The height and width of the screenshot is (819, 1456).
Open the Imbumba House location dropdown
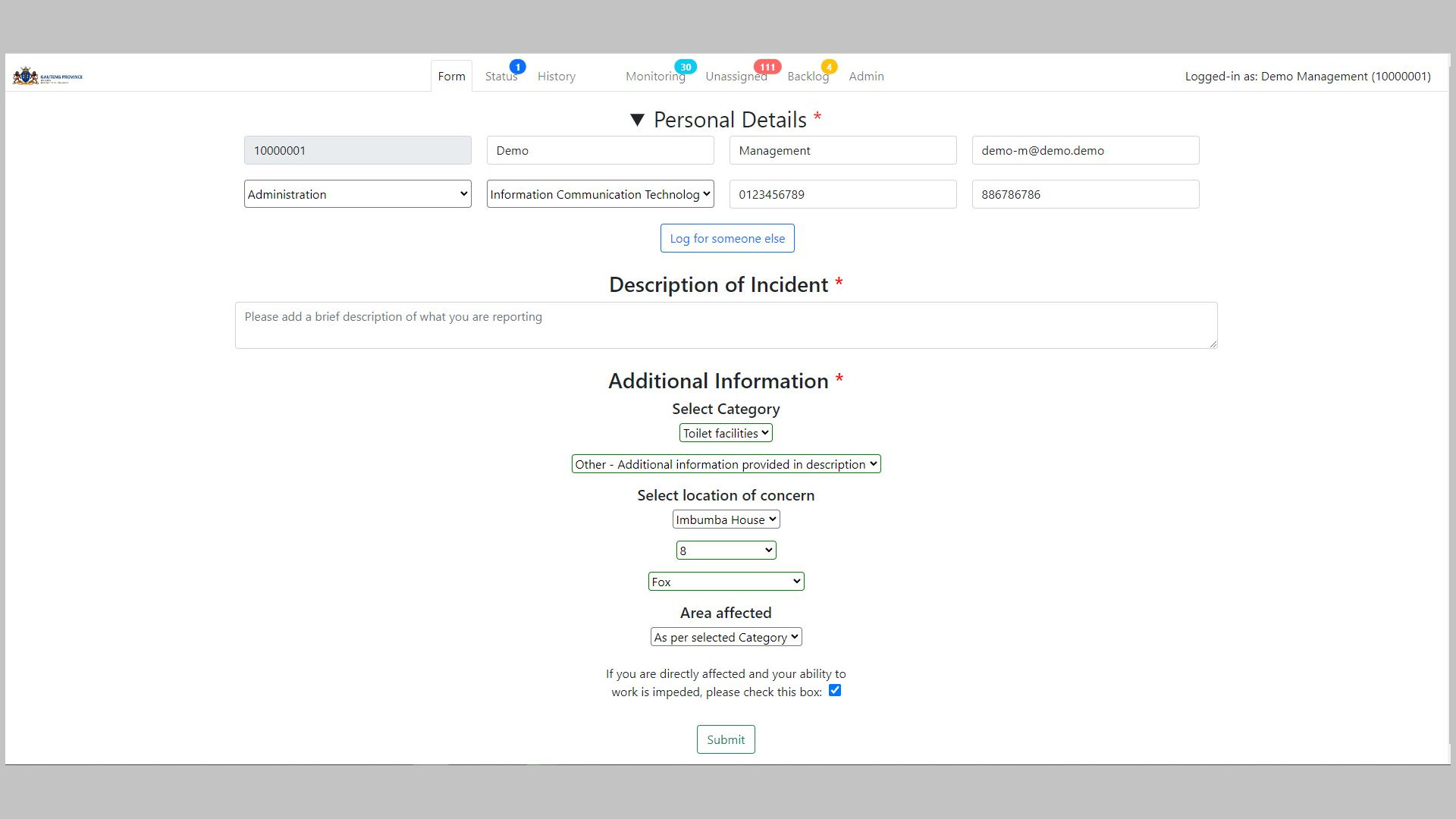[726, 519]
